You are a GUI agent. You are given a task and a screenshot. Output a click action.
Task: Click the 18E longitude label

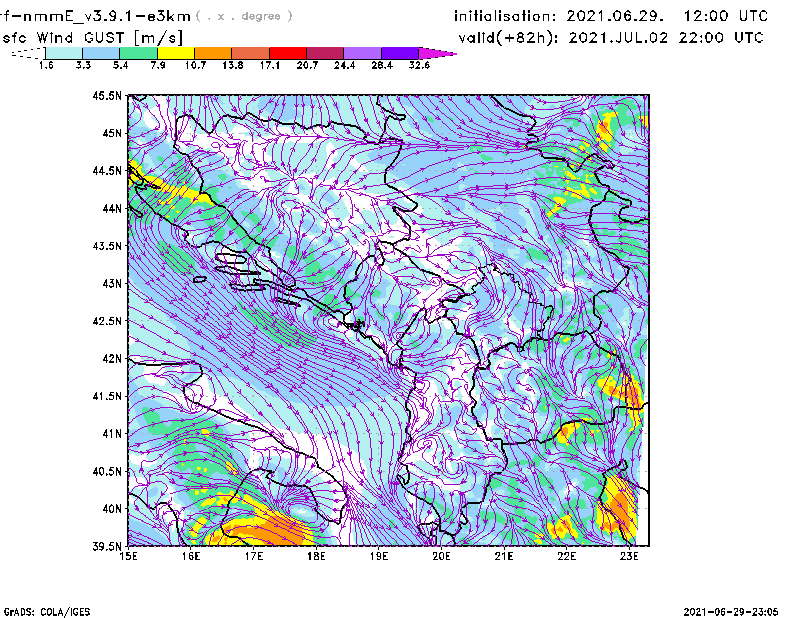(316, 556)
